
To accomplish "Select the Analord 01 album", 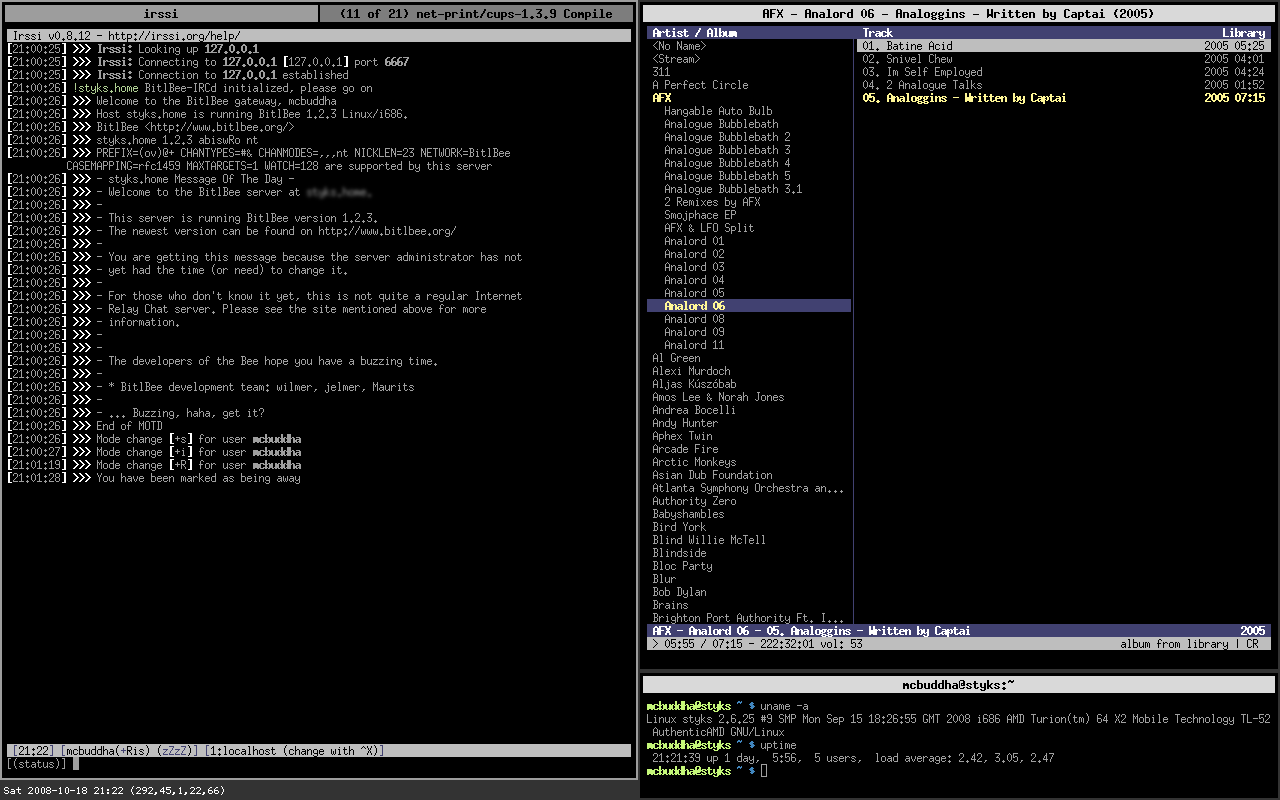I will 694,241.
